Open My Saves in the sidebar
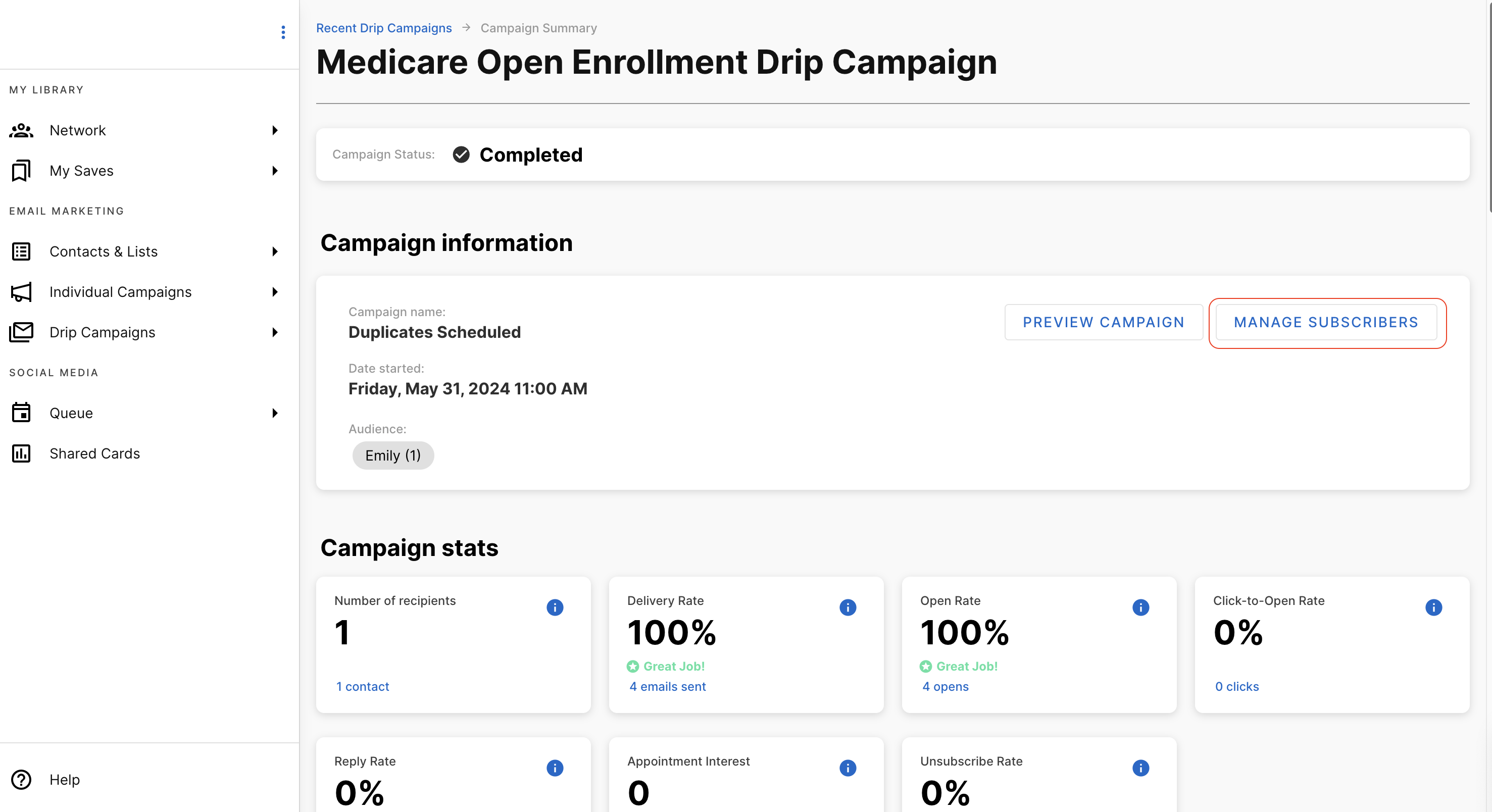Screen dimensions: 1492x812 coord(150,171)
